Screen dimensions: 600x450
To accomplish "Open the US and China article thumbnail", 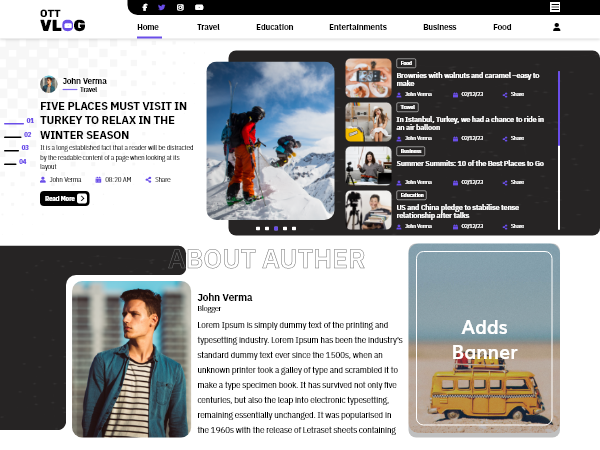I will point(368,210).
